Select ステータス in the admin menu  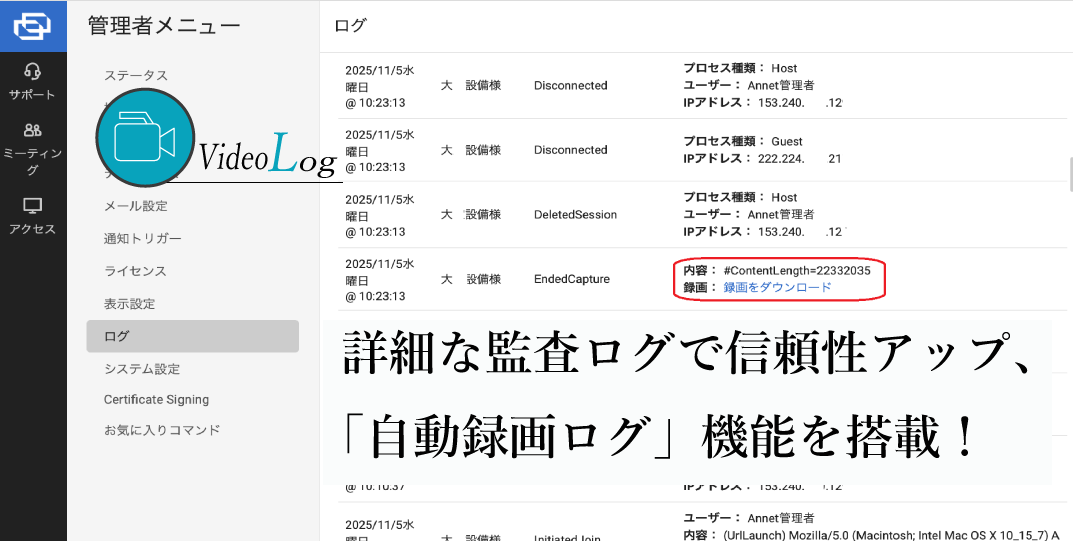pyautogui.click(x=136, y=76)
